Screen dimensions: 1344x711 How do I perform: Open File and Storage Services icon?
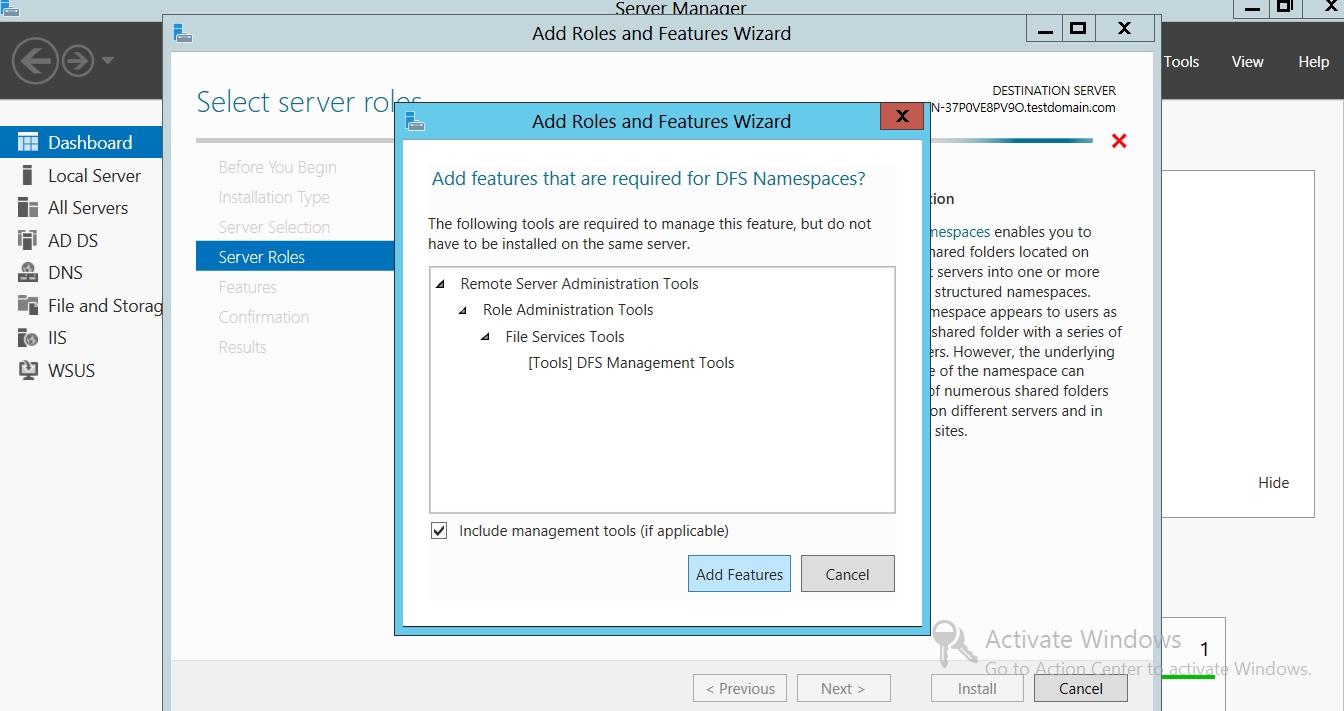(x=28, y=305)
